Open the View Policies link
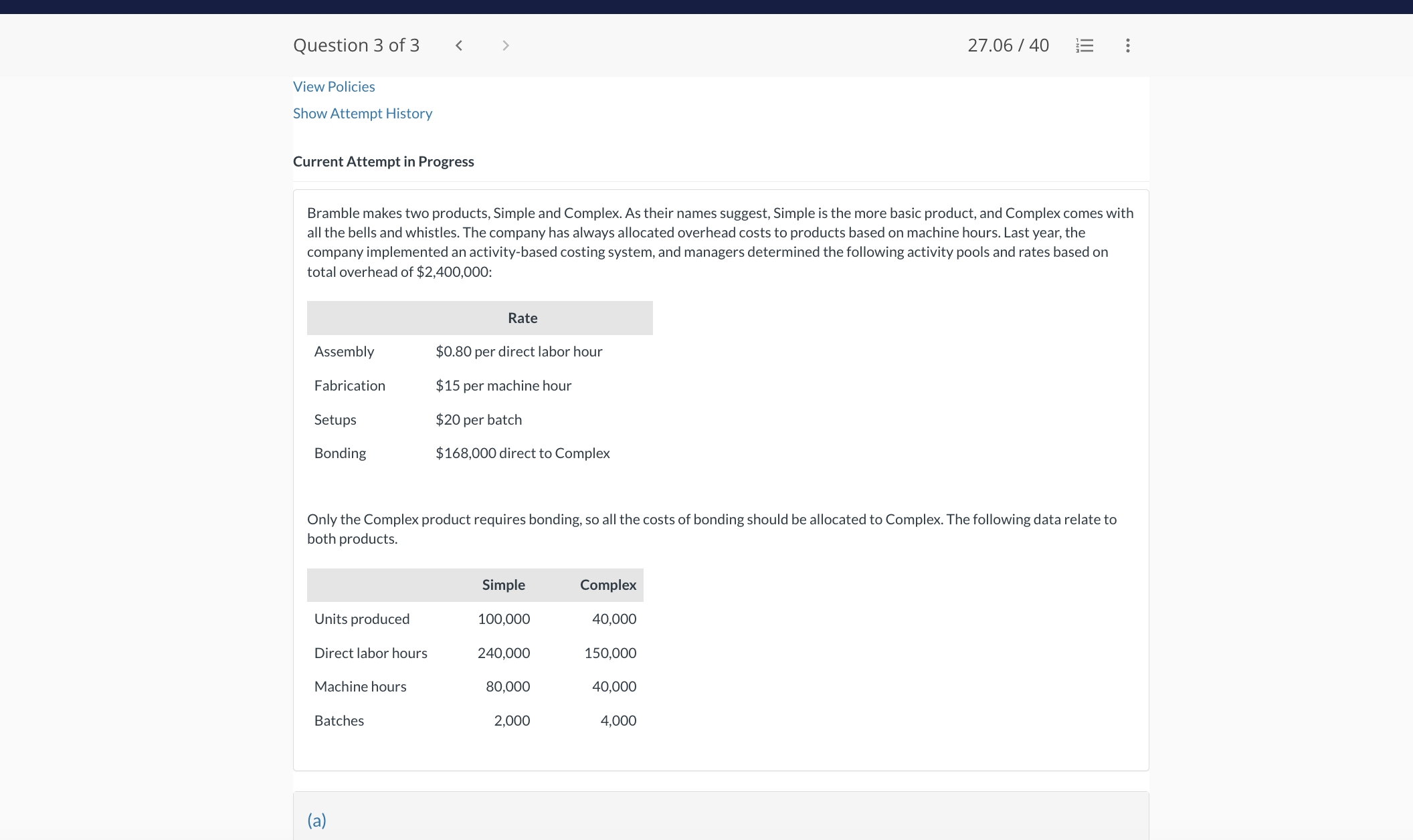This screenshot has height=840, width=1413. point(334,87)
